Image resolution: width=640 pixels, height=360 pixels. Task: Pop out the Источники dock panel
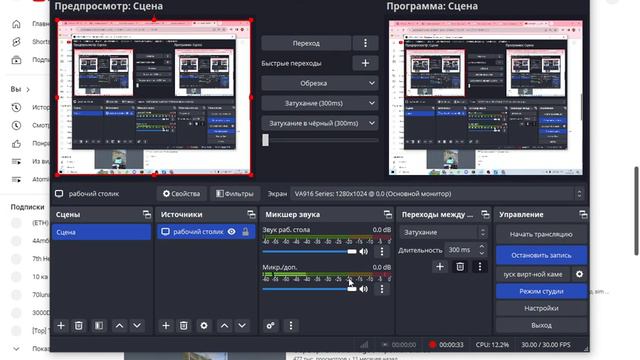251,214
